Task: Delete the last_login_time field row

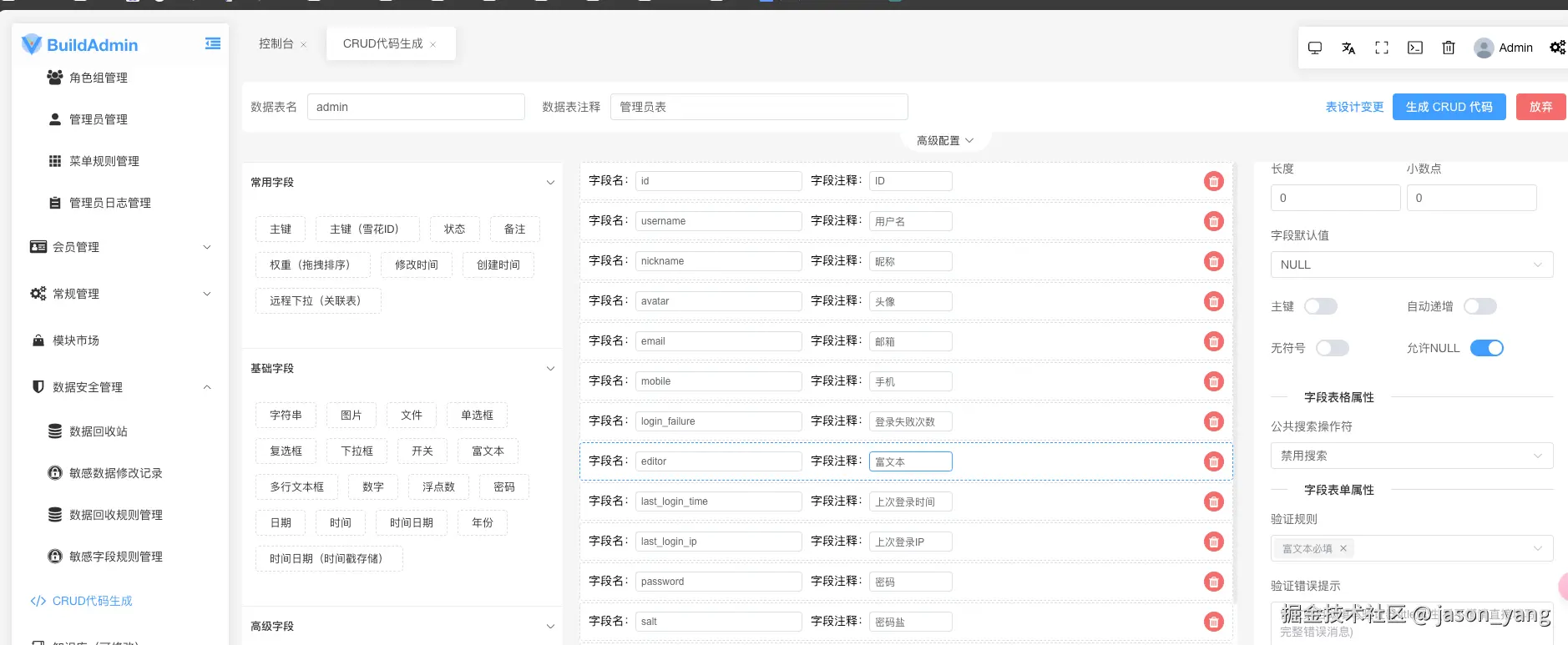Action: point(1214,501)
